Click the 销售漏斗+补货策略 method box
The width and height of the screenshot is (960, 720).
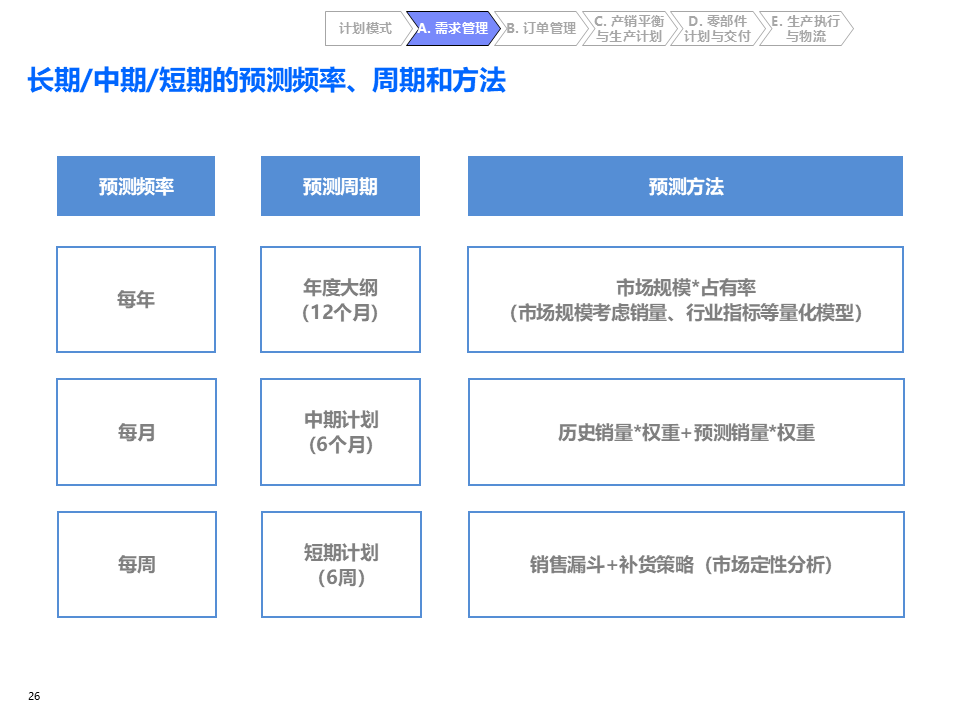coord(686,564)
